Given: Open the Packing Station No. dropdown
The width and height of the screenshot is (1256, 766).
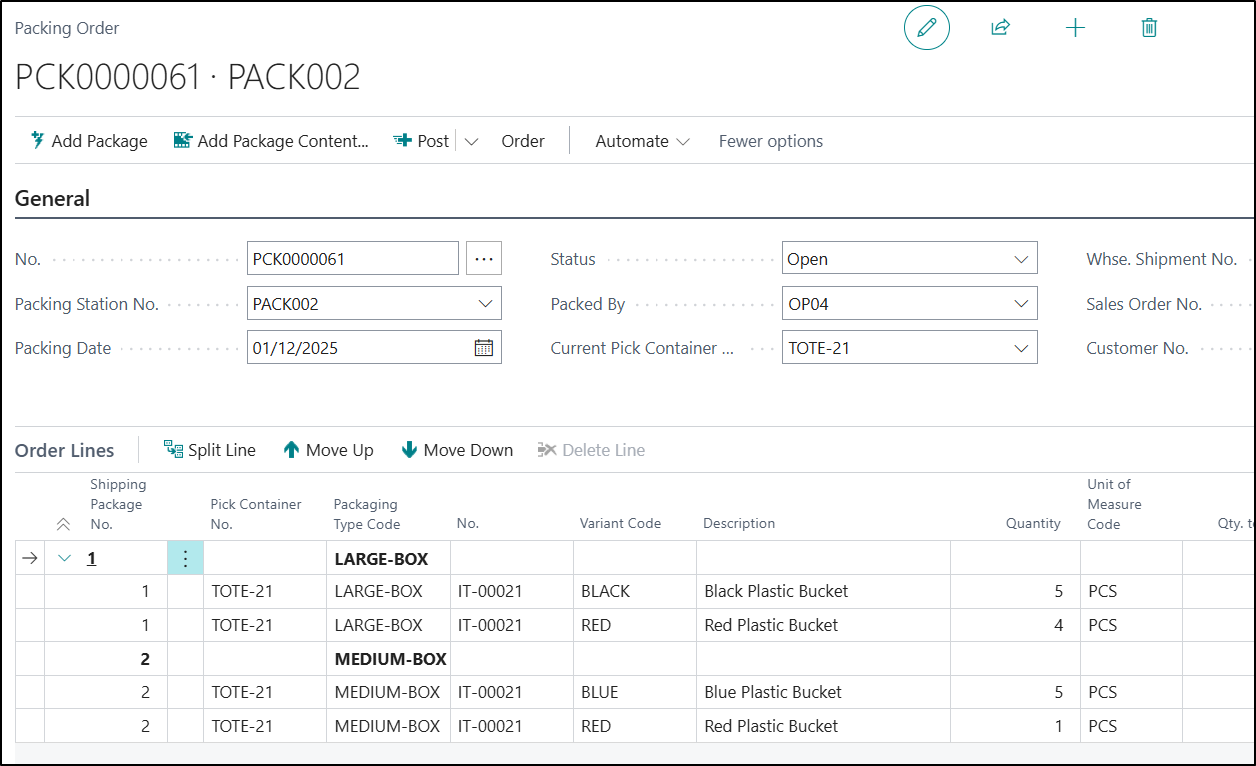Looking at the screenshot, I should click(485, 304).
